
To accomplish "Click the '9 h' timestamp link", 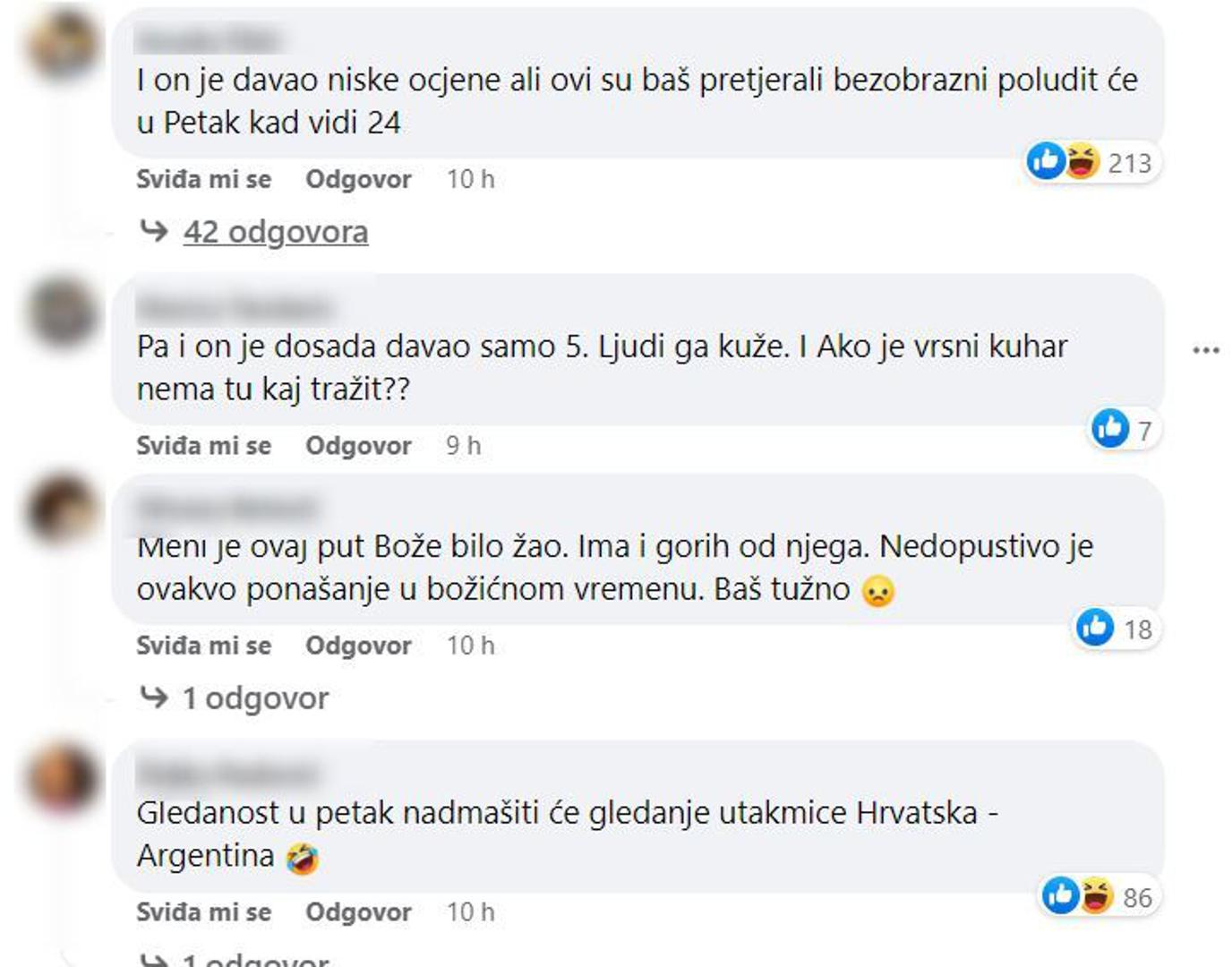I will tap(463, 445).
